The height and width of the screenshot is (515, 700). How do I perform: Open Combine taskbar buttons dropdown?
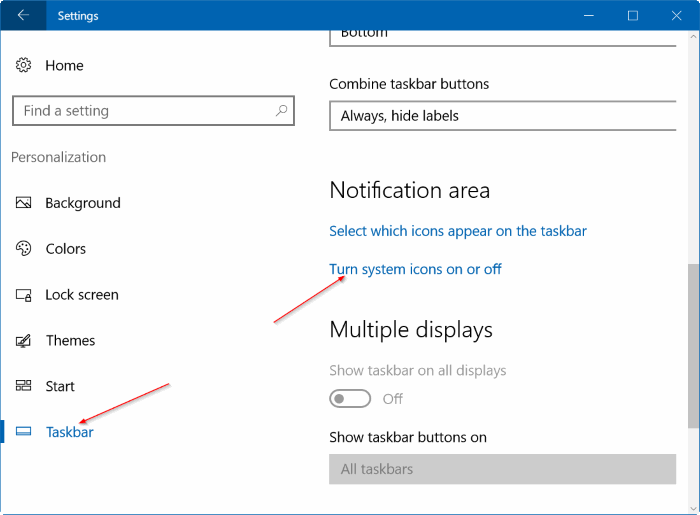tap(503, 116)
